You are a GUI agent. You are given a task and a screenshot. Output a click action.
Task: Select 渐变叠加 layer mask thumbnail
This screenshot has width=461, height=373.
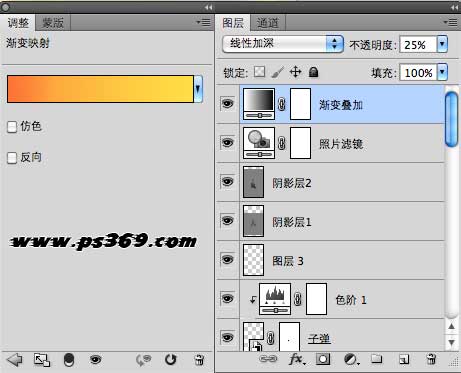click(300, 104)
